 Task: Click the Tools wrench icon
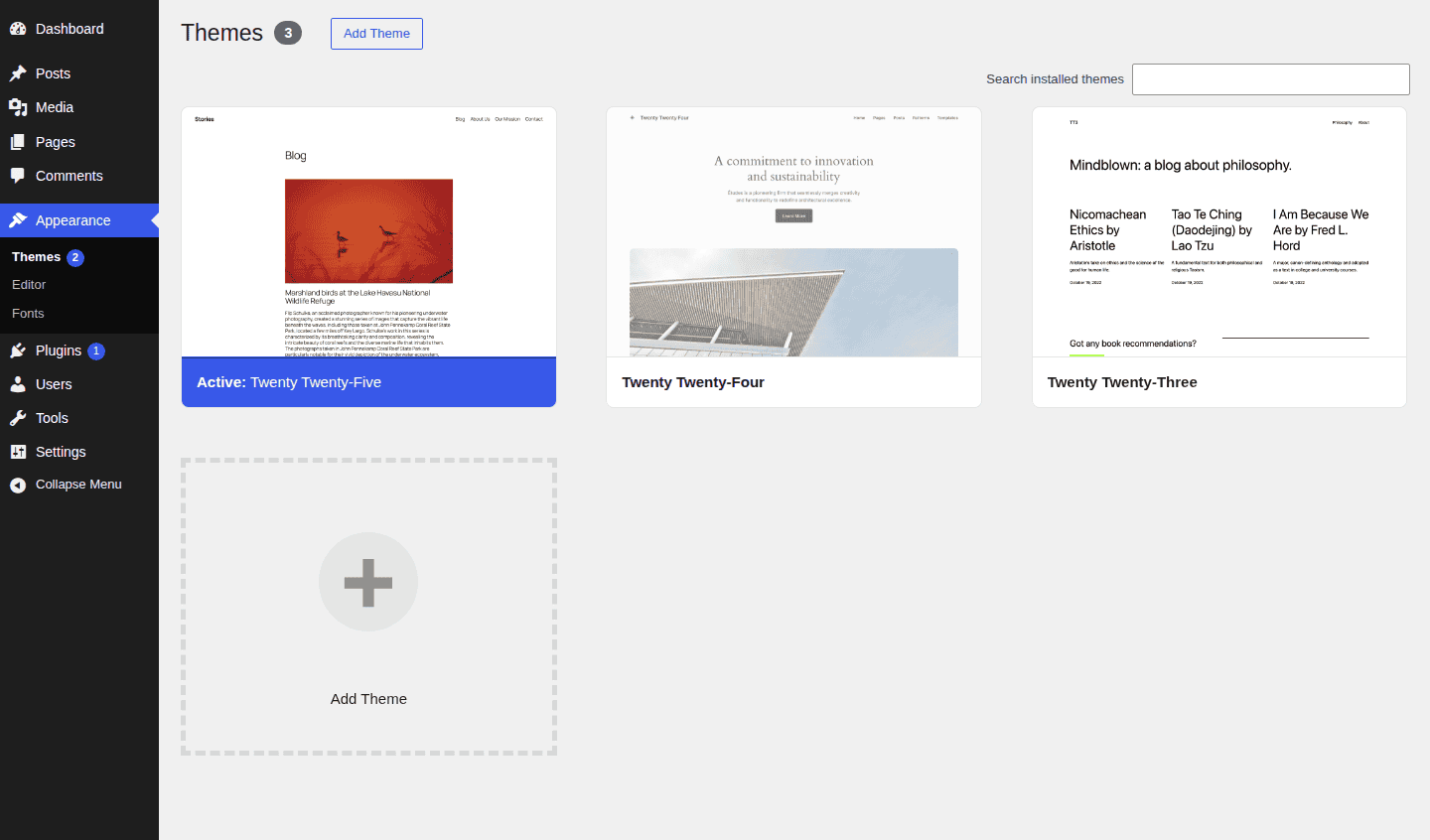pos(18,418)
